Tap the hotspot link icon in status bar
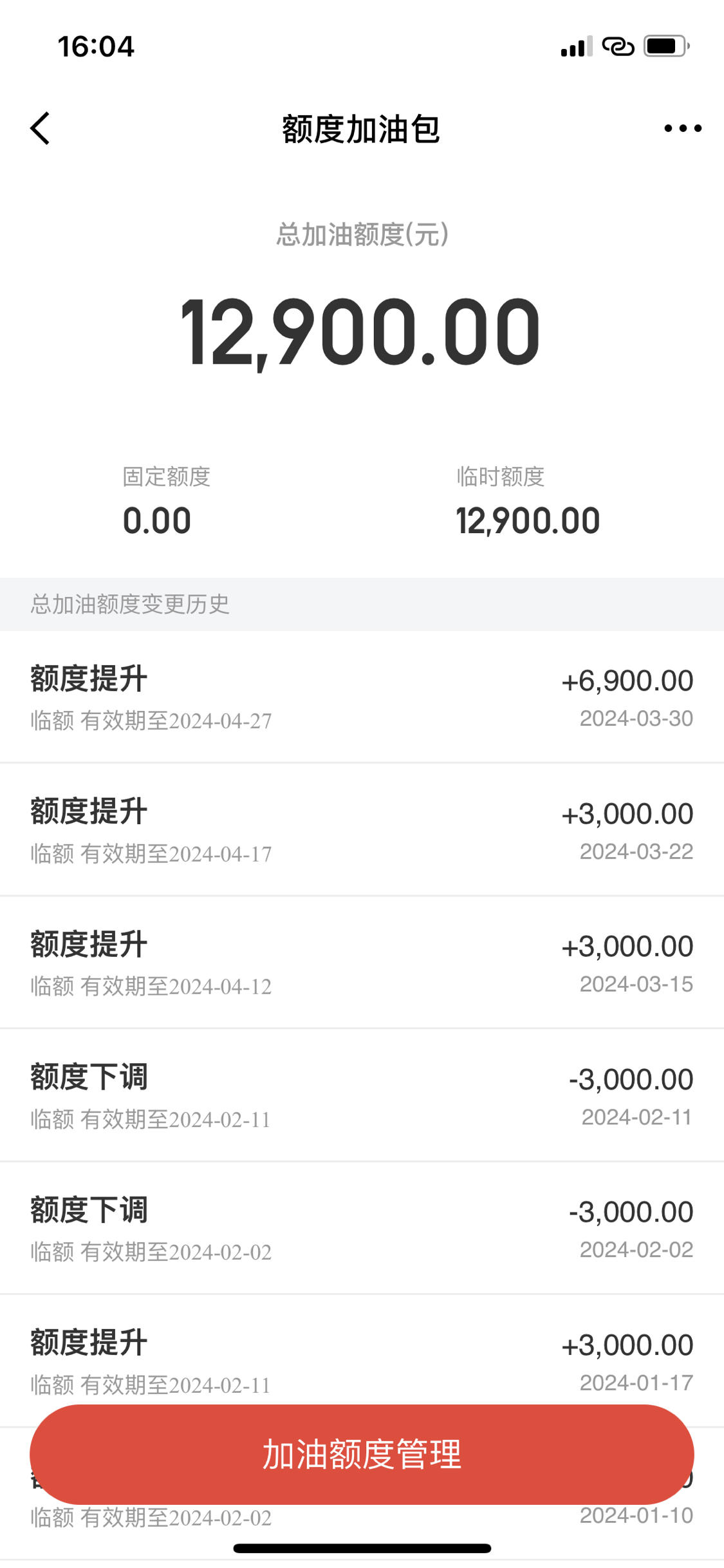 click(618, 47)
